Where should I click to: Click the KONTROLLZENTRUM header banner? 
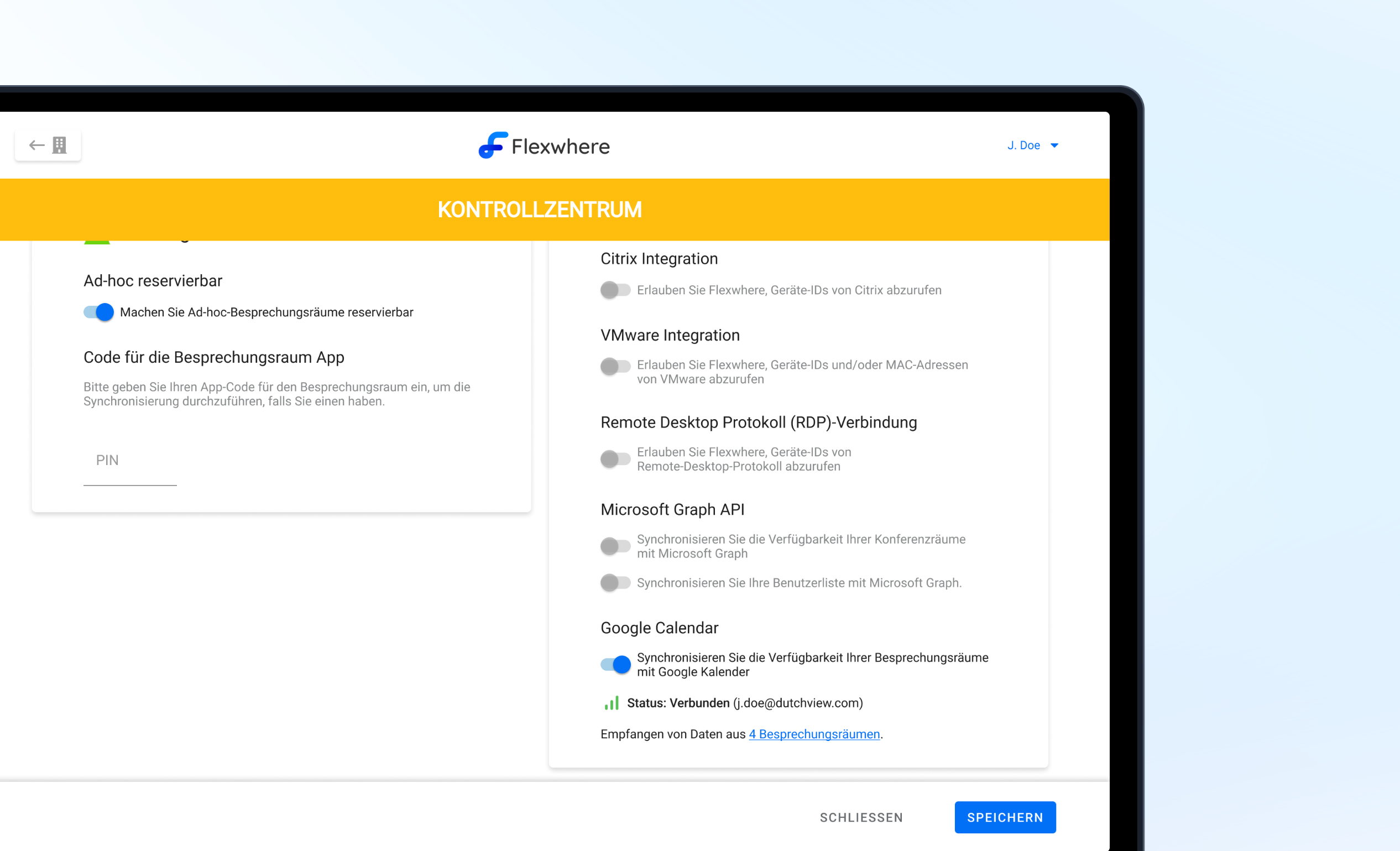[540, 210]
